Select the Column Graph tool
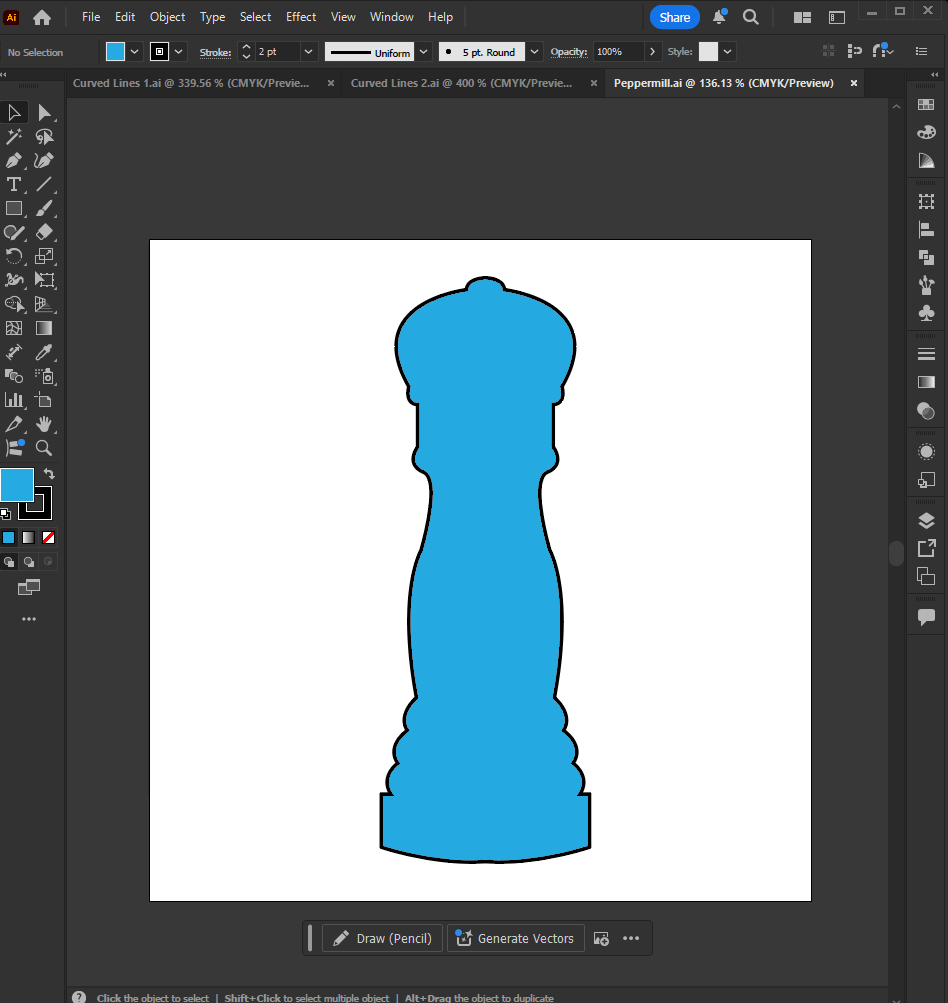Viewport: 948px width, 1003px height. 14,400
